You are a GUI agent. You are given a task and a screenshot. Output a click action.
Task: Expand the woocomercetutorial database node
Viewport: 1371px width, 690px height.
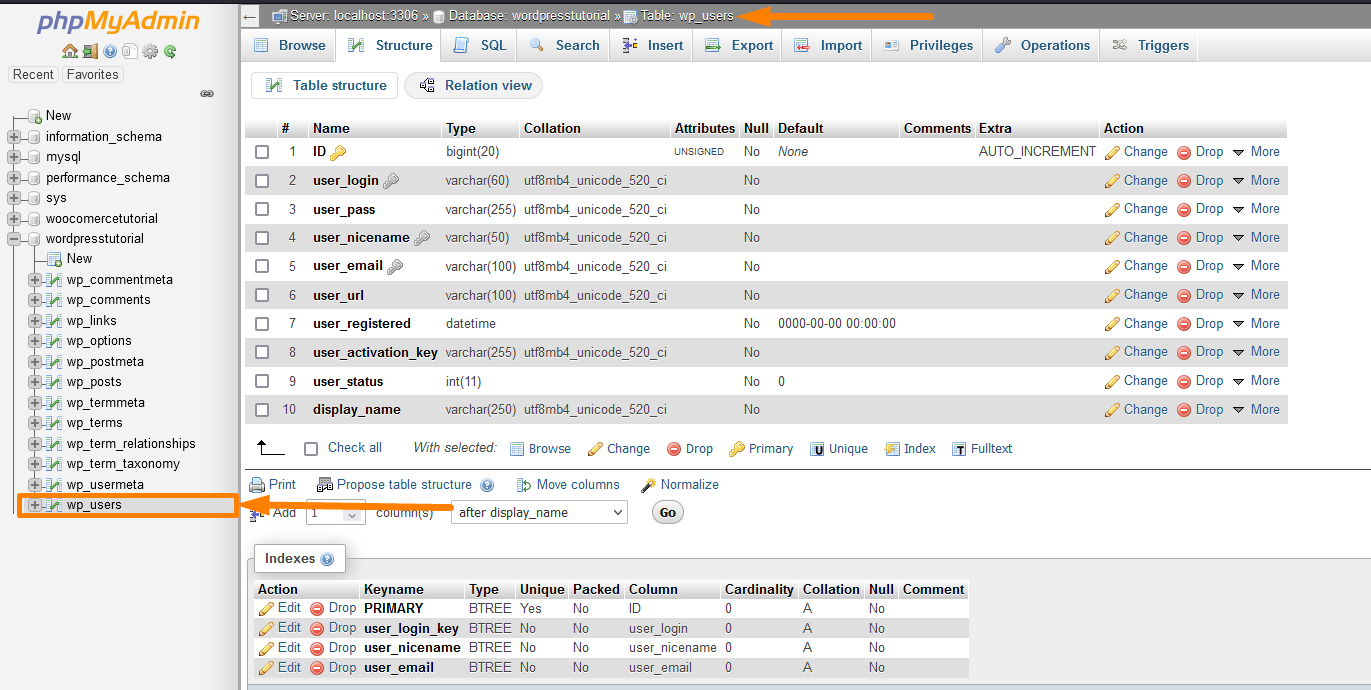[14, 219]
